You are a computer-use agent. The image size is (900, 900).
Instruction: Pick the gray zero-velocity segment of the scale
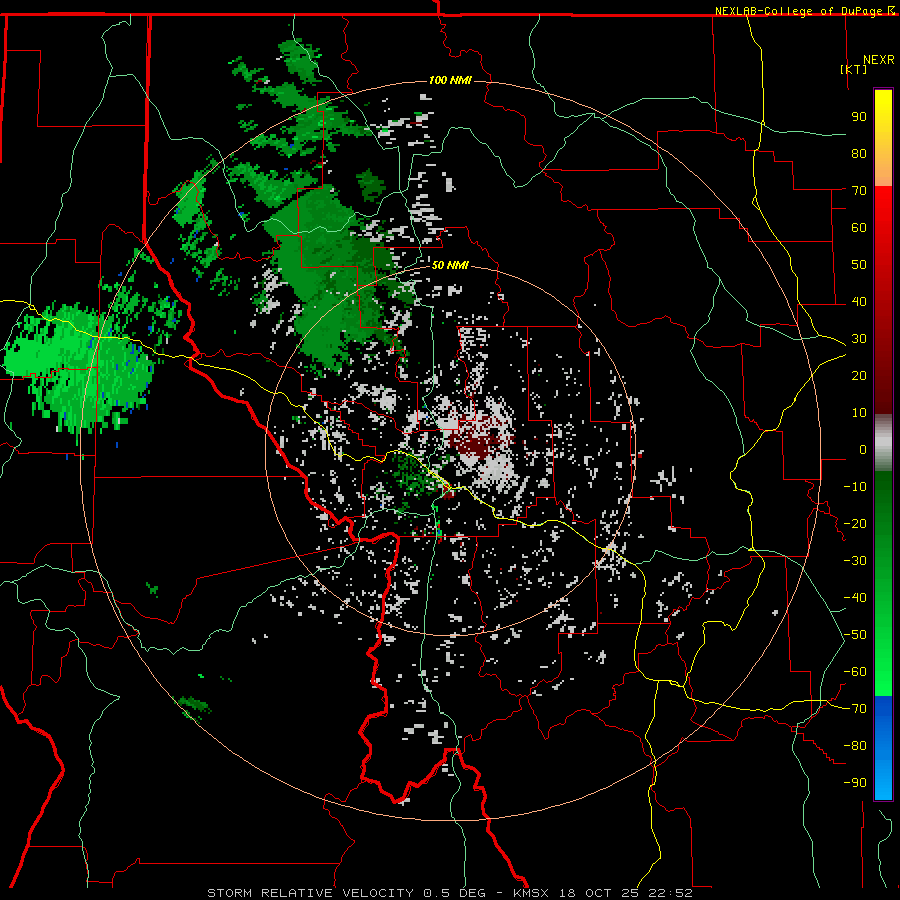point(883,443)
